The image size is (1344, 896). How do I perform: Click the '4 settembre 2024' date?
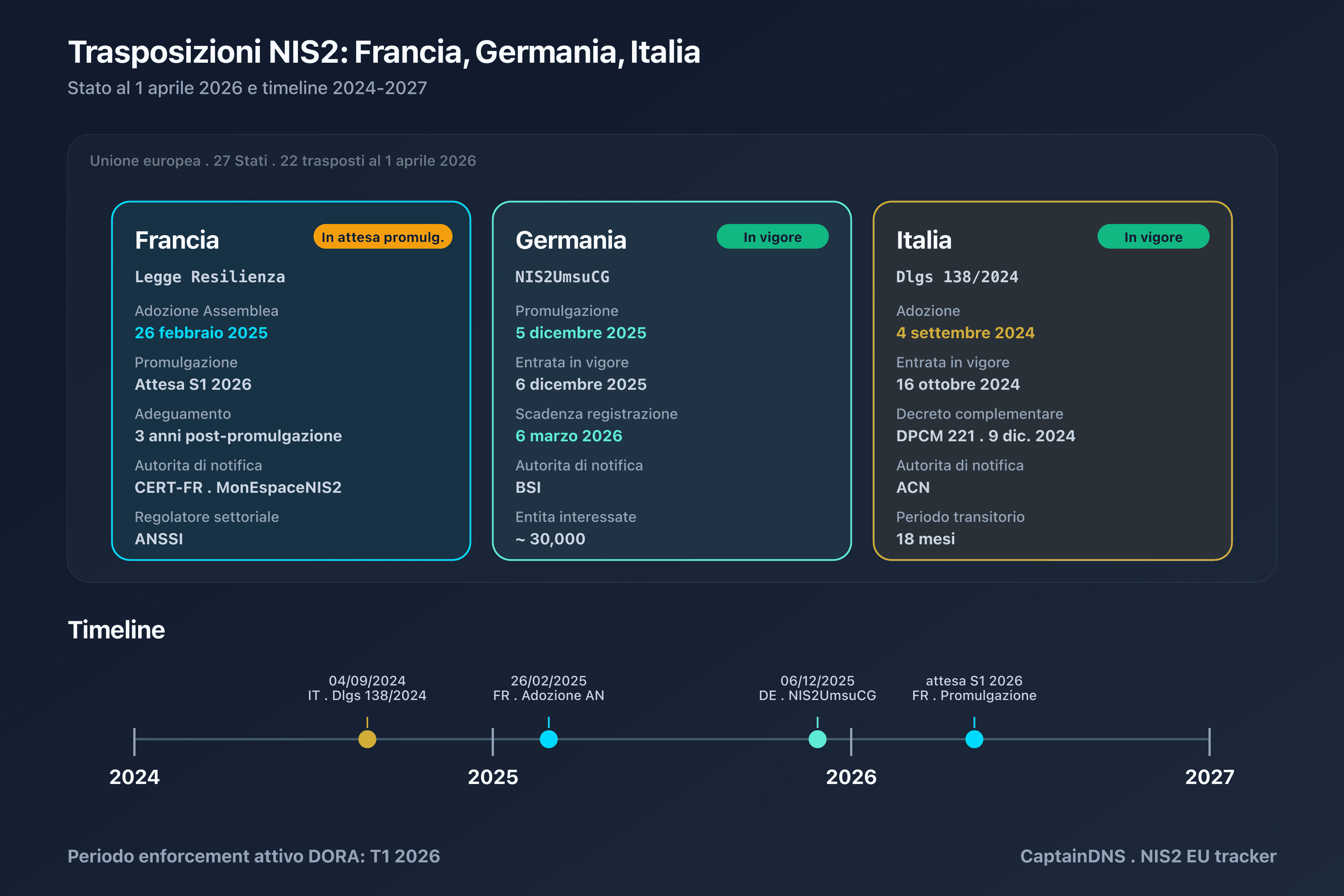click(965, 333)
